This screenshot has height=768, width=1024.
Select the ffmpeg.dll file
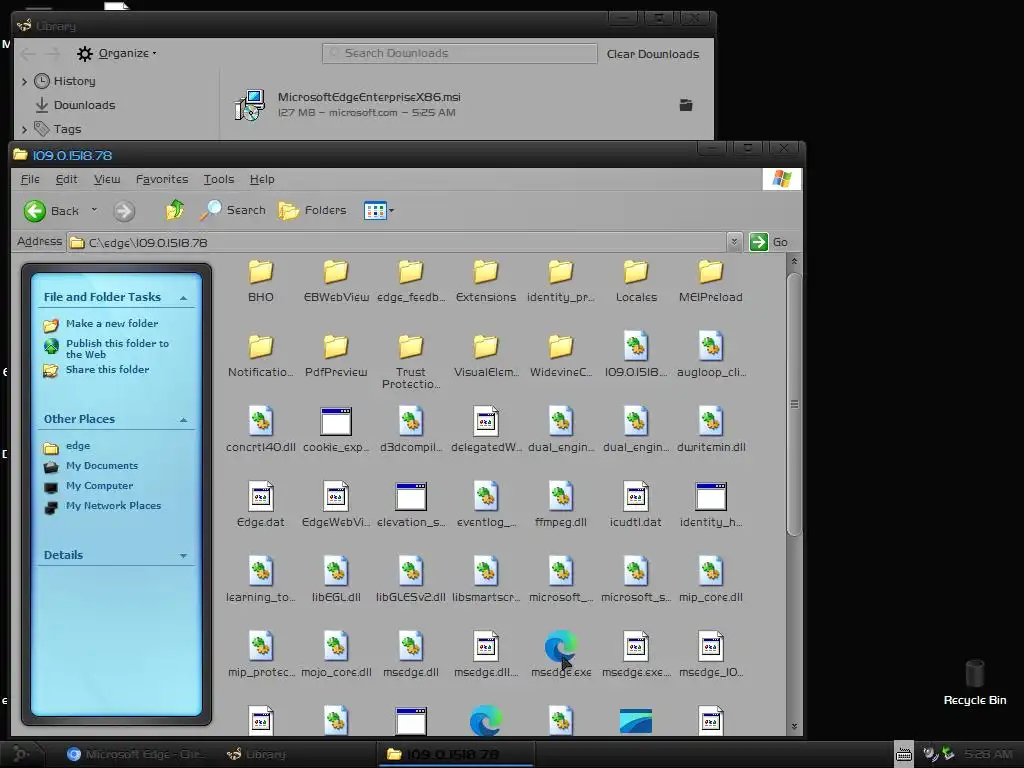(x=561, y=496)
